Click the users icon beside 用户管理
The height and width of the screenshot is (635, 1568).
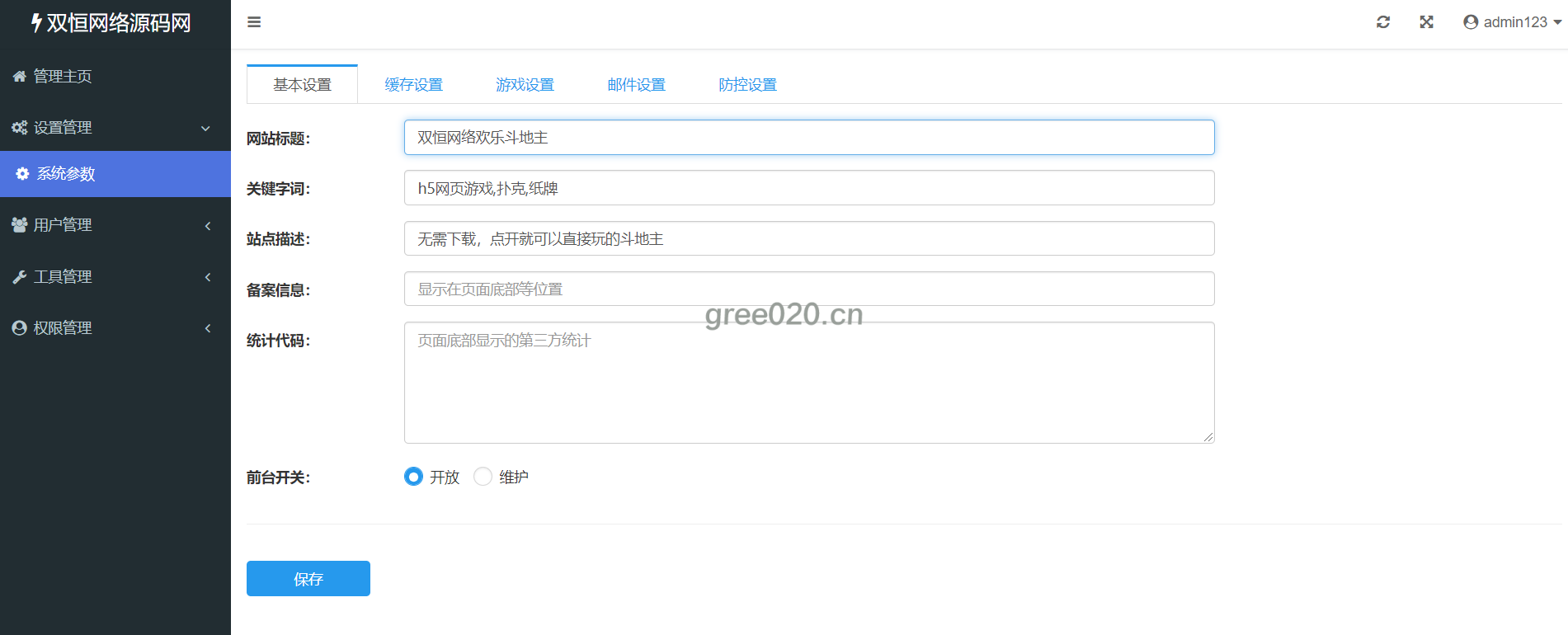point(20,225)
